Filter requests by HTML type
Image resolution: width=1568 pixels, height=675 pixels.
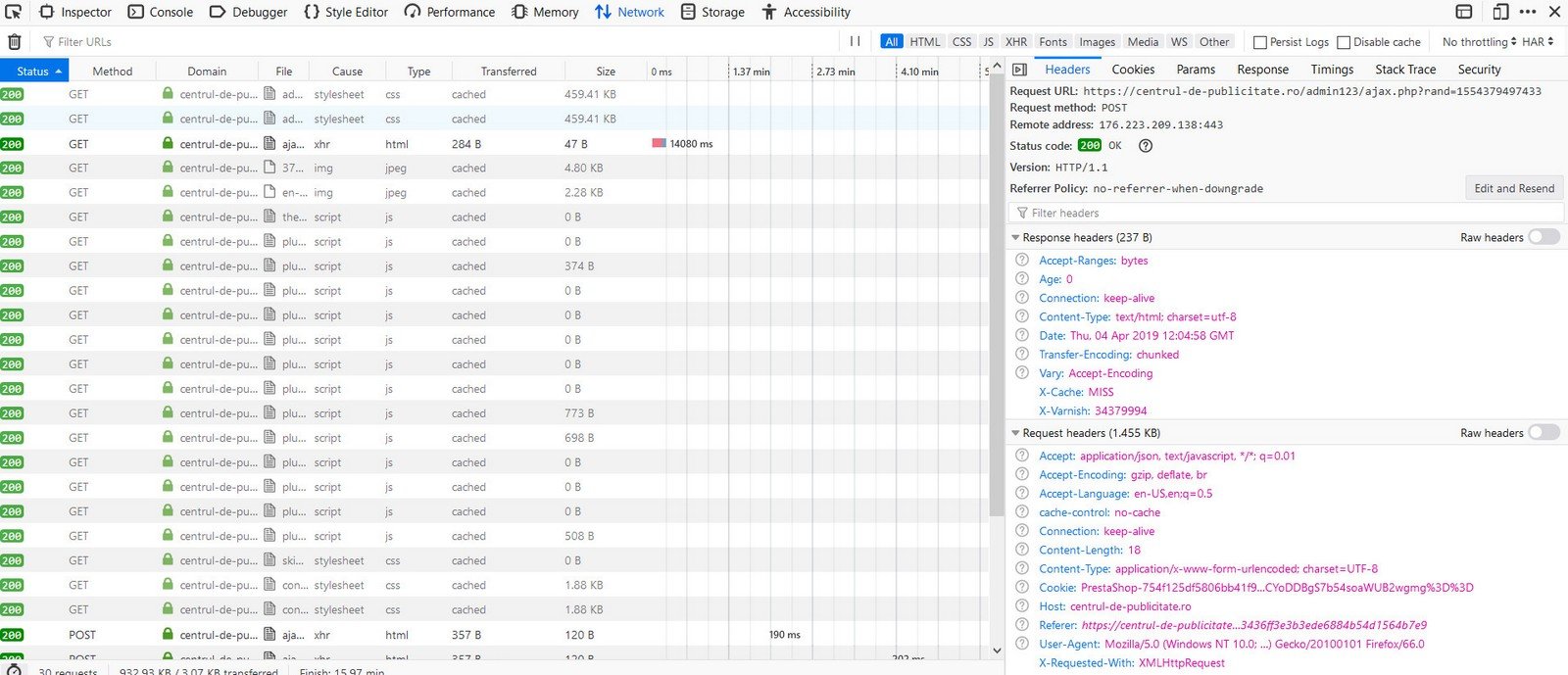pyautogui.click(x=924, y=41)
